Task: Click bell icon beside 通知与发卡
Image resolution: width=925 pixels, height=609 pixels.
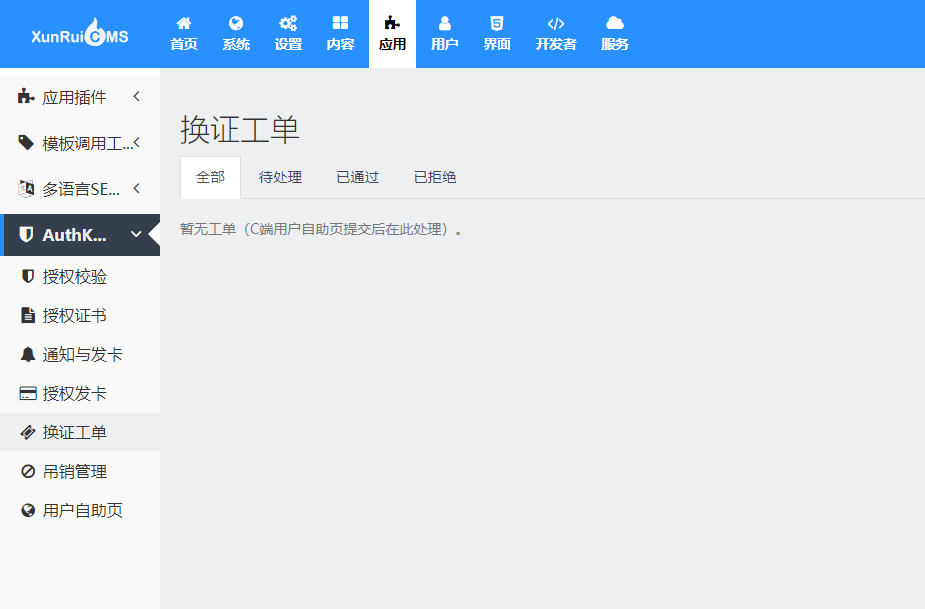Action: [28, 354]
